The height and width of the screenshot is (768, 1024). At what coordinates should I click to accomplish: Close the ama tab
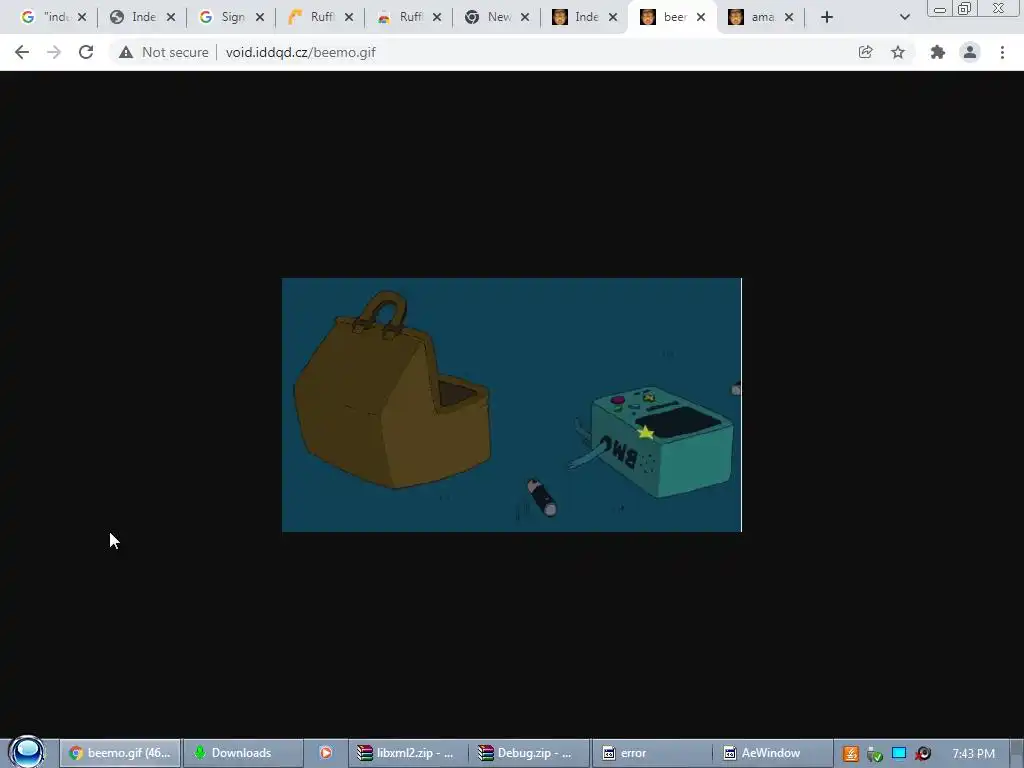(789, 17)
